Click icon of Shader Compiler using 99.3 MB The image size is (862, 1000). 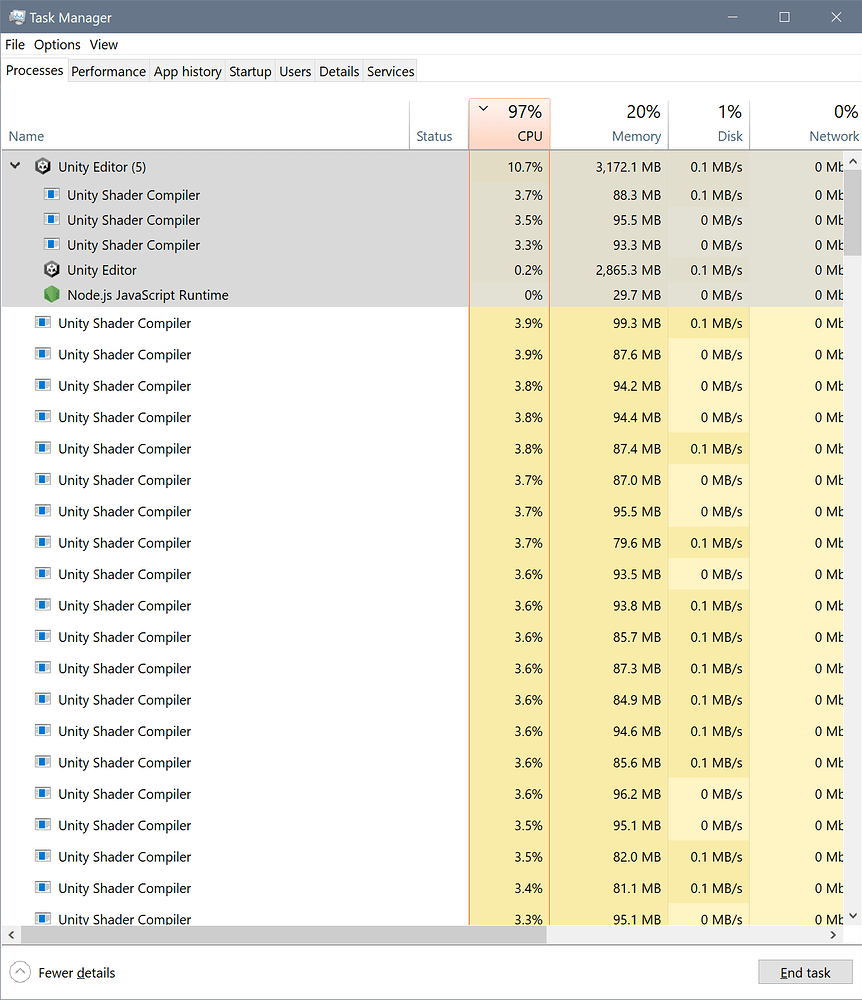(43, 323)
